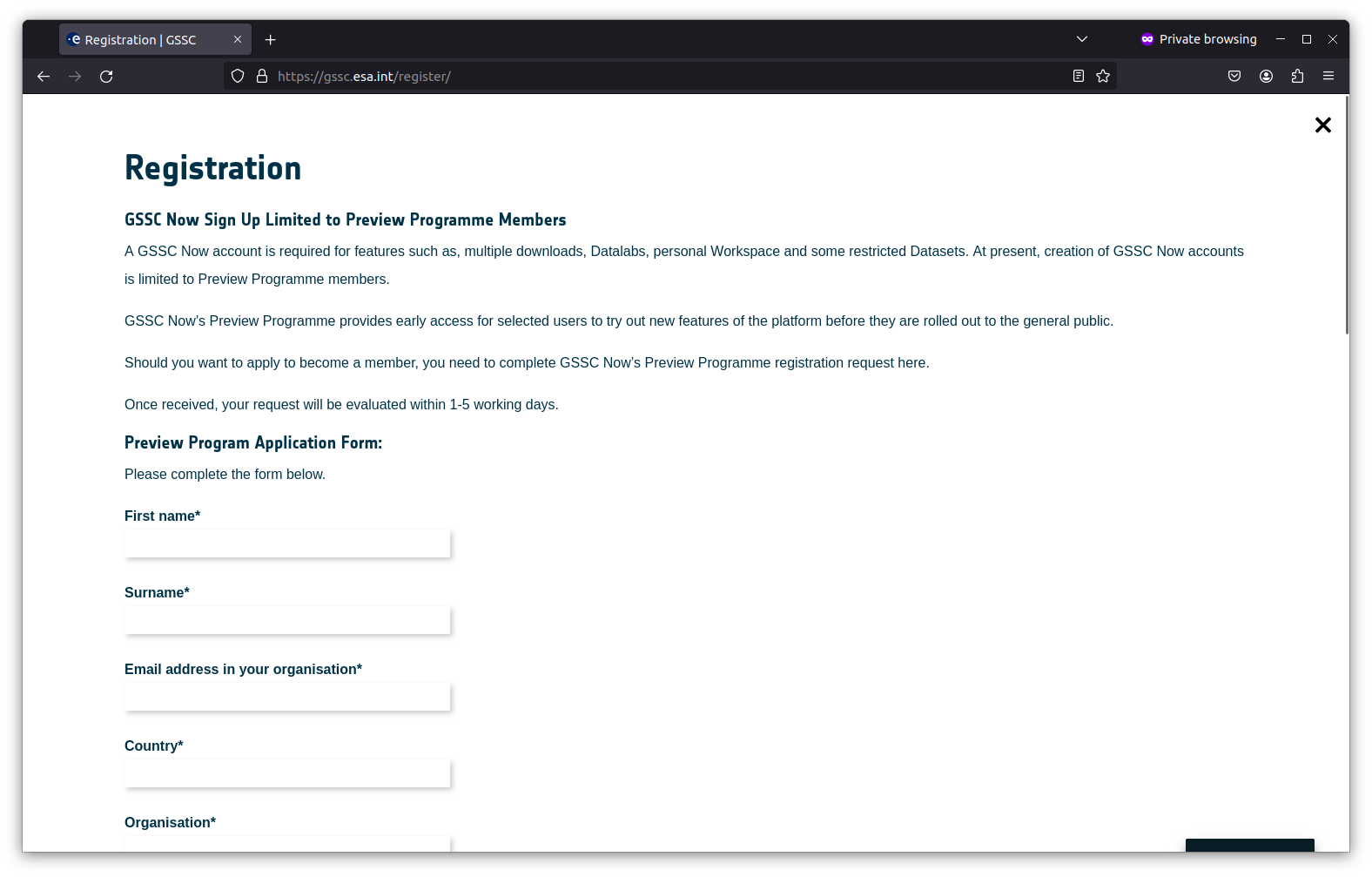Open the tracking protection shield icon
1372x877 pixels.
click(238, 77)
